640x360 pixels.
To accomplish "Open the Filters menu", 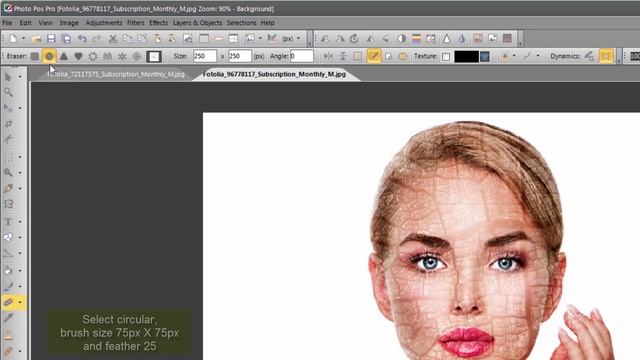I will (x=136, y=23).
